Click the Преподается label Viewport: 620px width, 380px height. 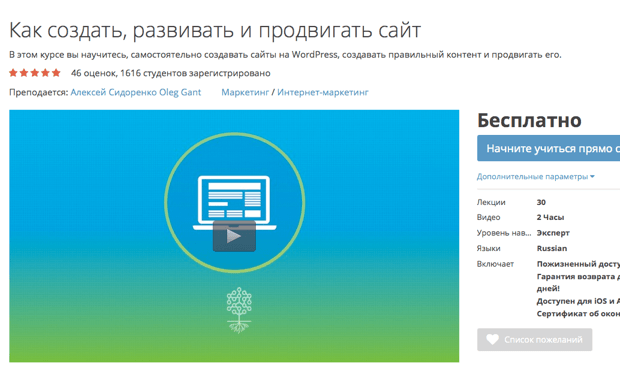point(39,92)
